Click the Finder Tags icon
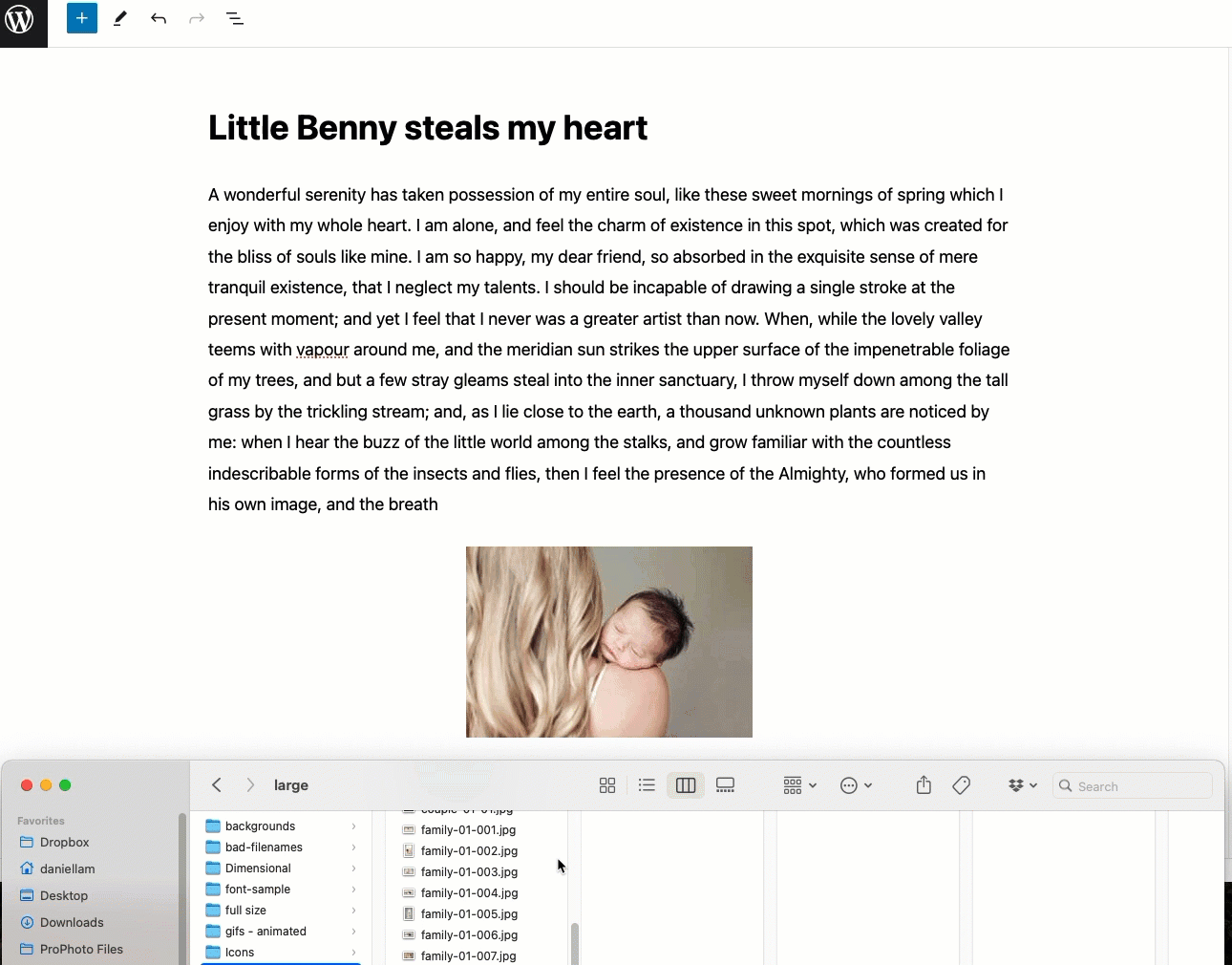Image resolution: width=1232 pixels, height=965 pixels. pyautogui.click(x=962, y=785)
